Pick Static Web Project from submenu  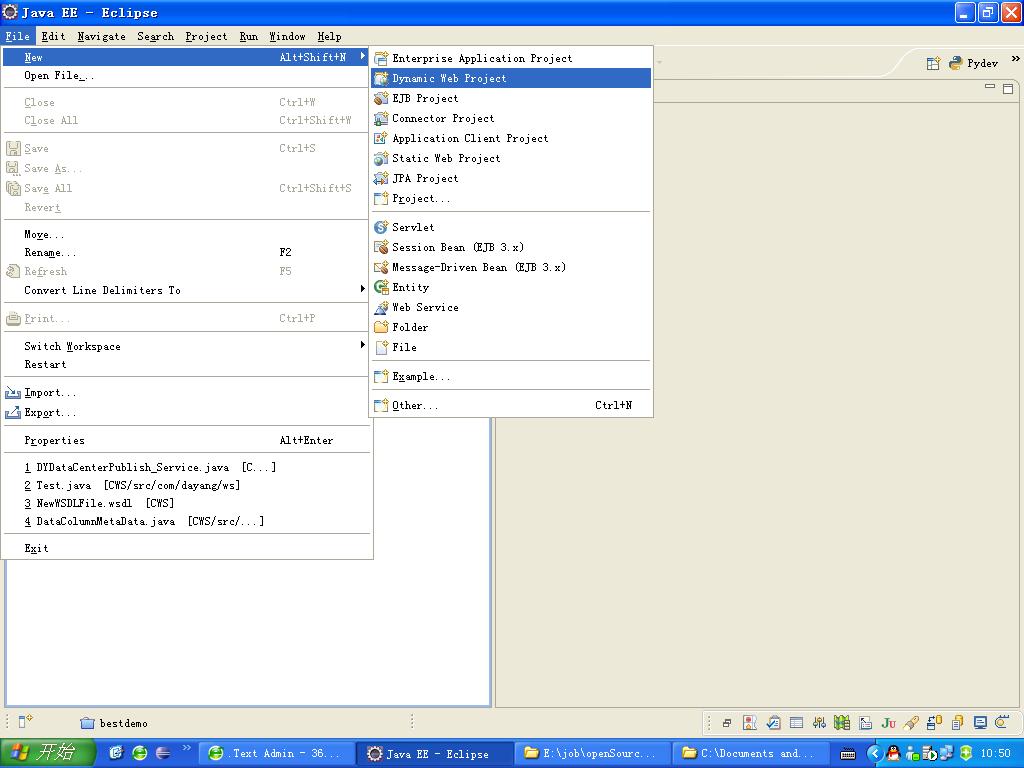[511, 159]
